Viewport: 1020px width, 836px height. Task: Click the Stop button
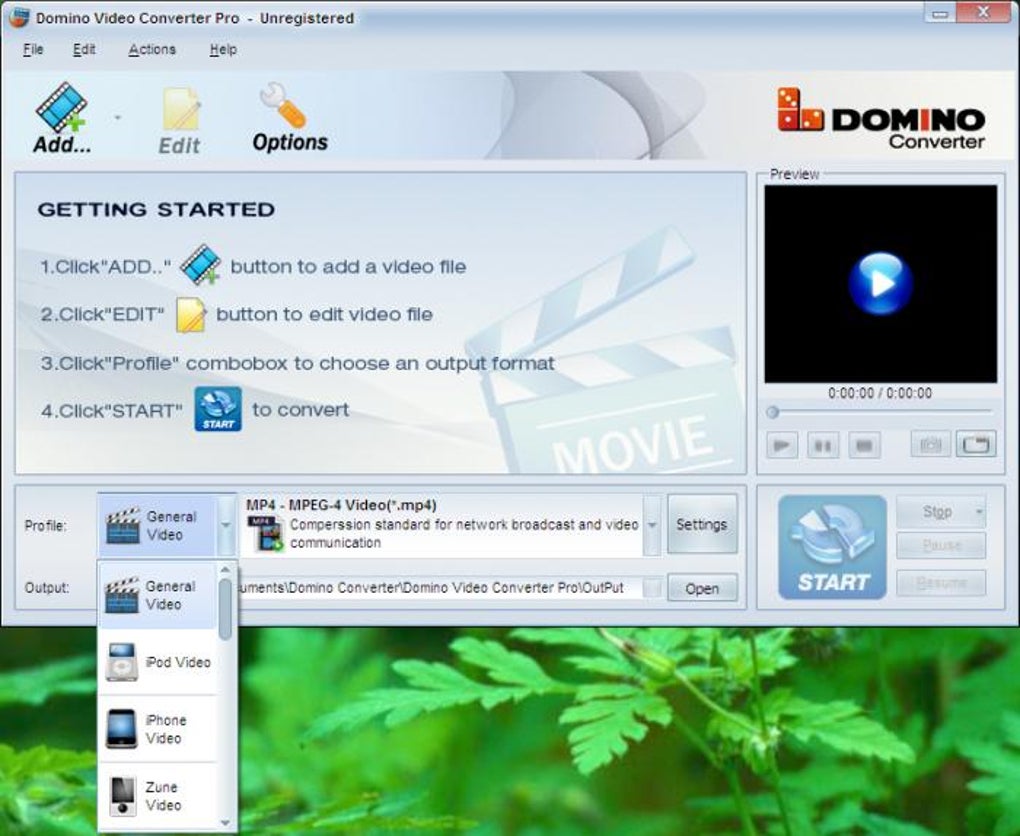(x=935, y=512)
